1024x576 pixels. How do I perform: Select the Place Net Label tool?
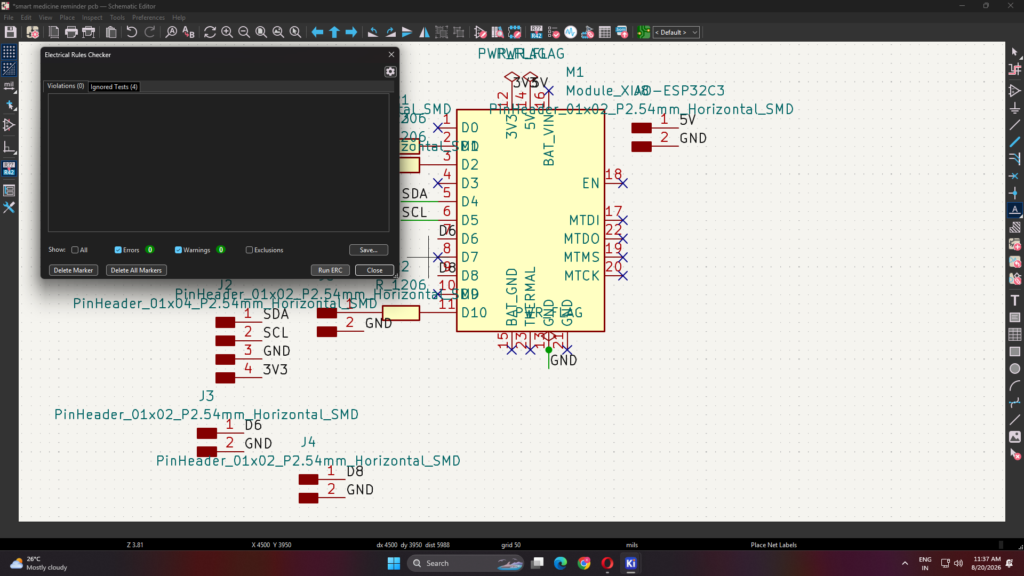pos(1014,210)
